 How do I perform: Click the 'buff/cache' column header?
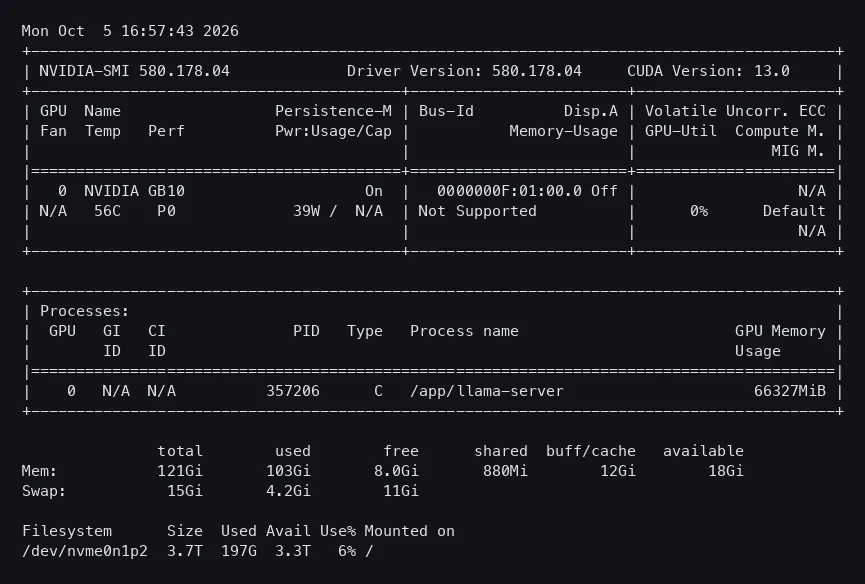coord(591,451)
